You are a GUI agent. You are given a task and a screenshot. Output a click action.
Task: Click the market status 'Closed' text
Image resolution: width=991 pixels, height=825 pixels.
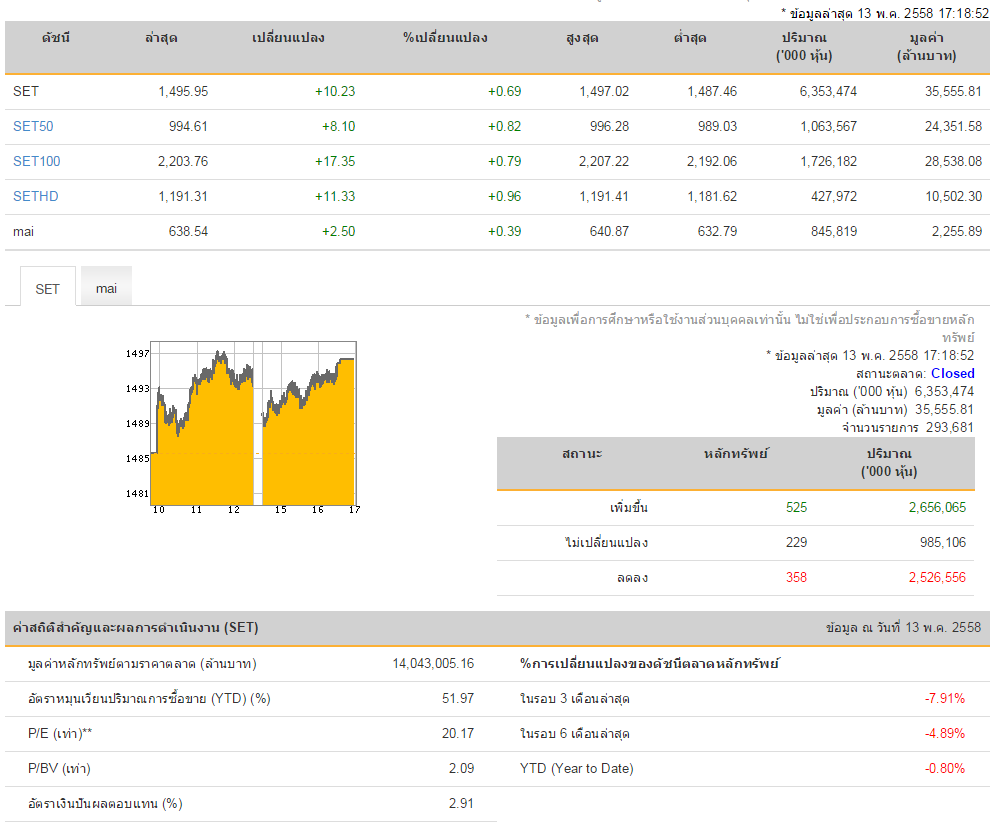pos(952,374)
